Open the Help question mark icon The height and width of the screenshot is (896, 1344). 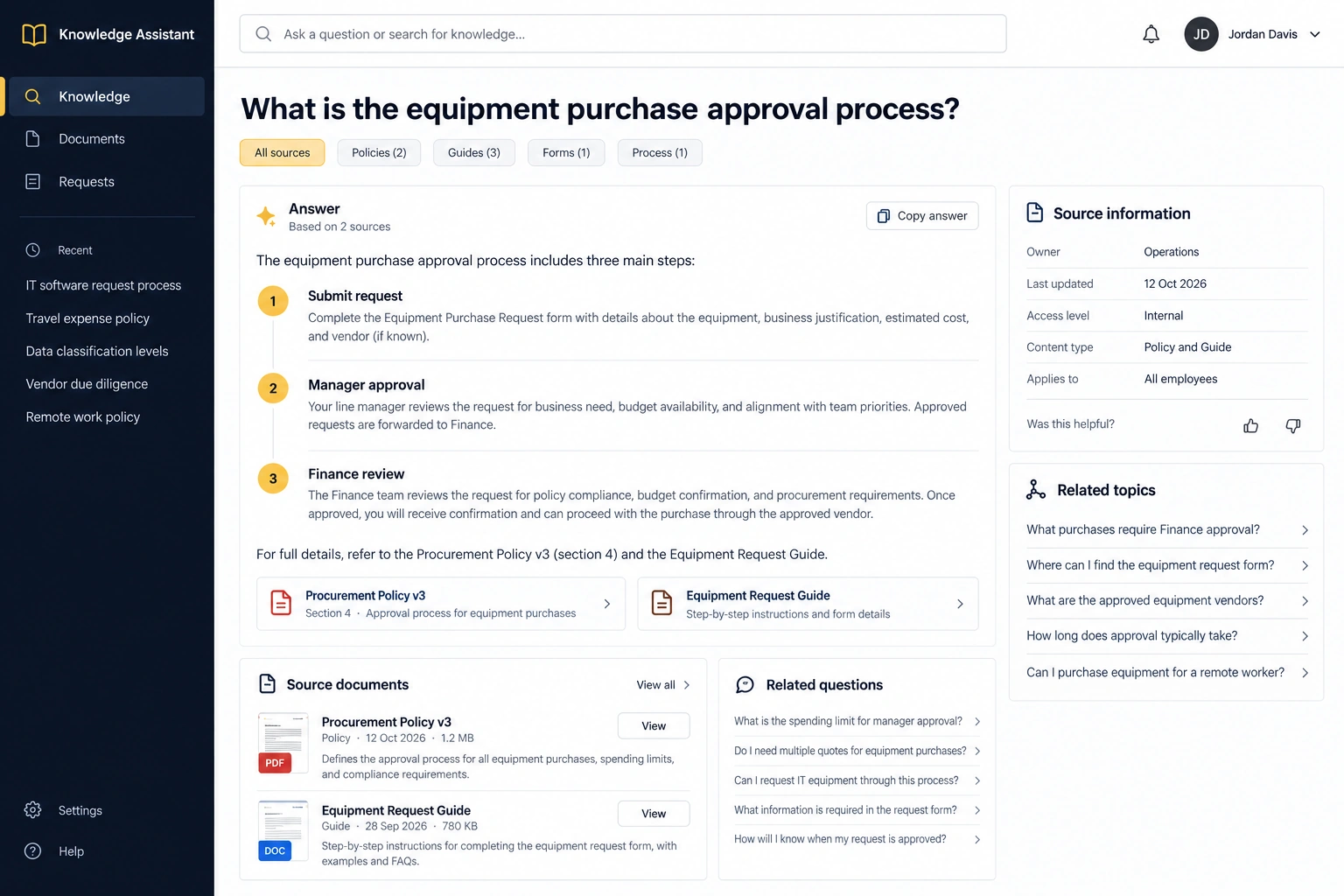coord(33,851)
